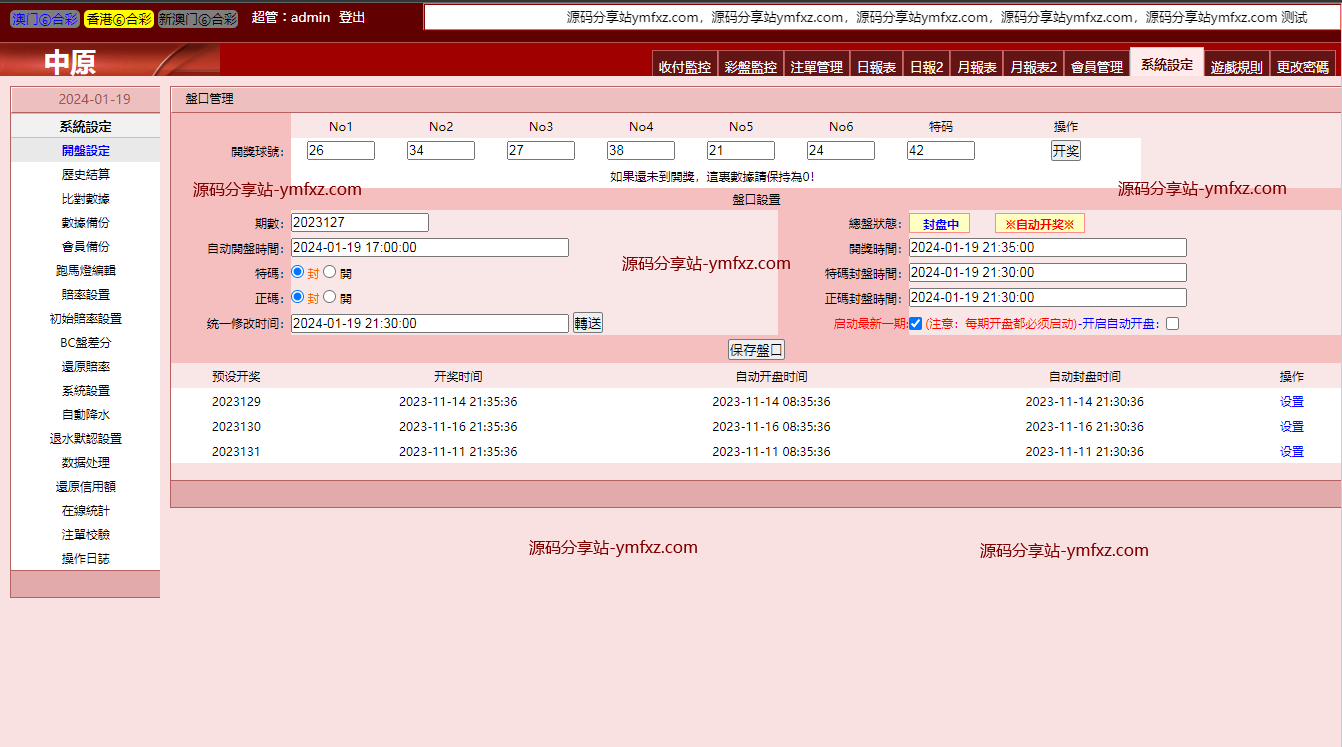Open 设置 for period 2023130
This screenshot has width=1342, height=747.
pyautogui.click(x=1291, y=427)
